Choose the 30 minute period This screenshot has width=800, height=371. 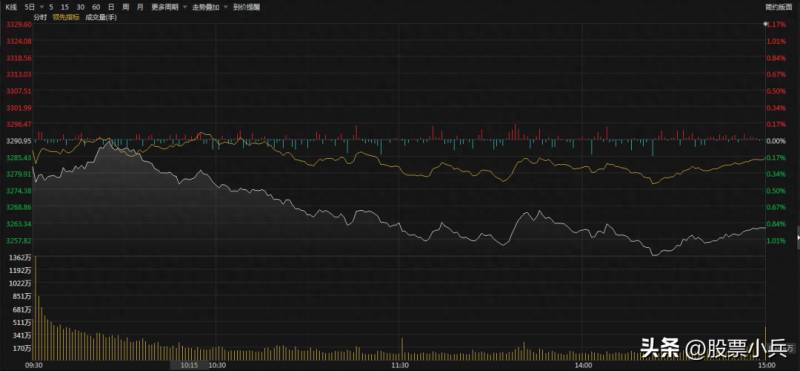[80, 8]
